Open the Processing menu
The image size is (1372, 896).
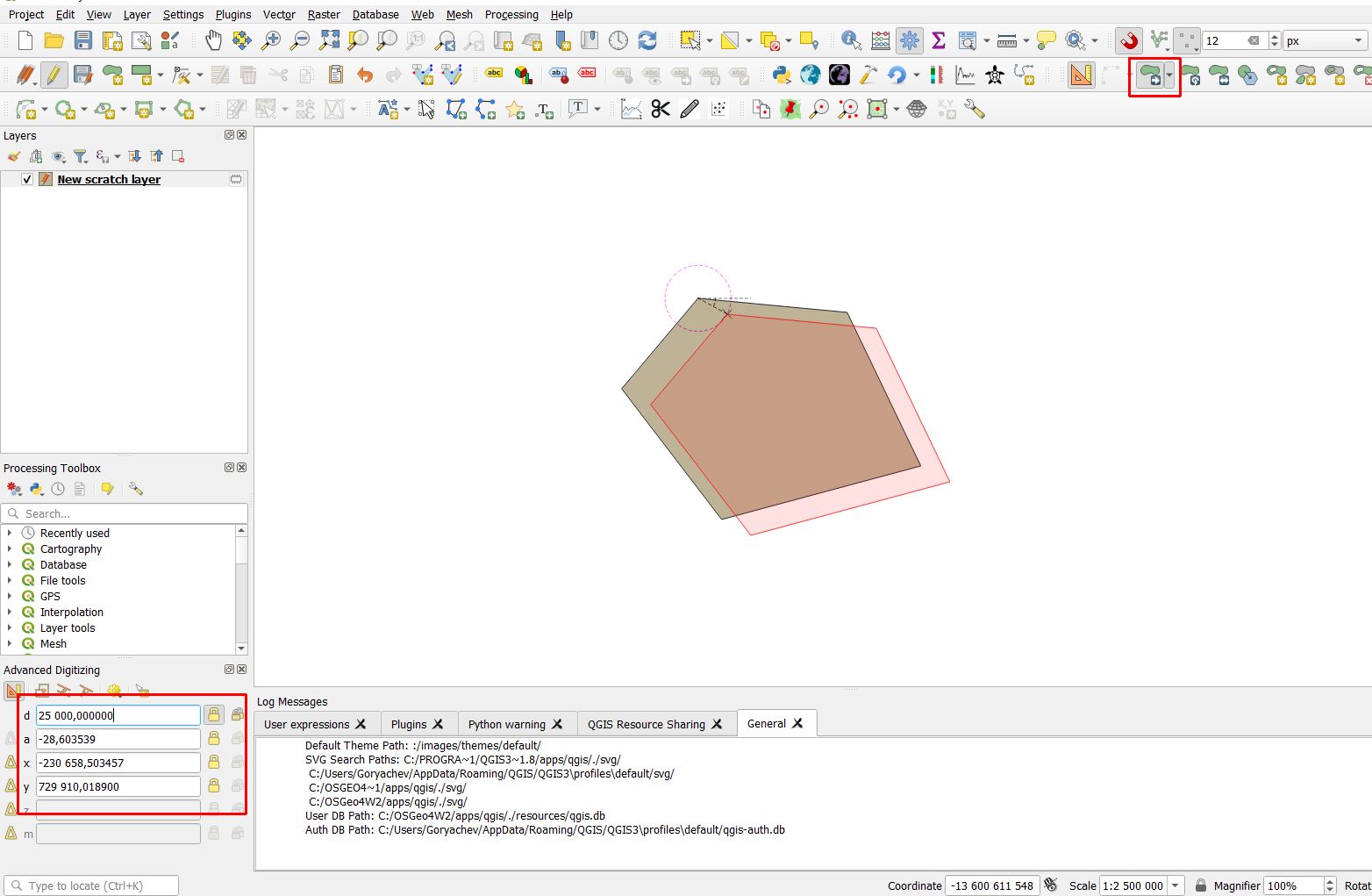pos(511,14)
